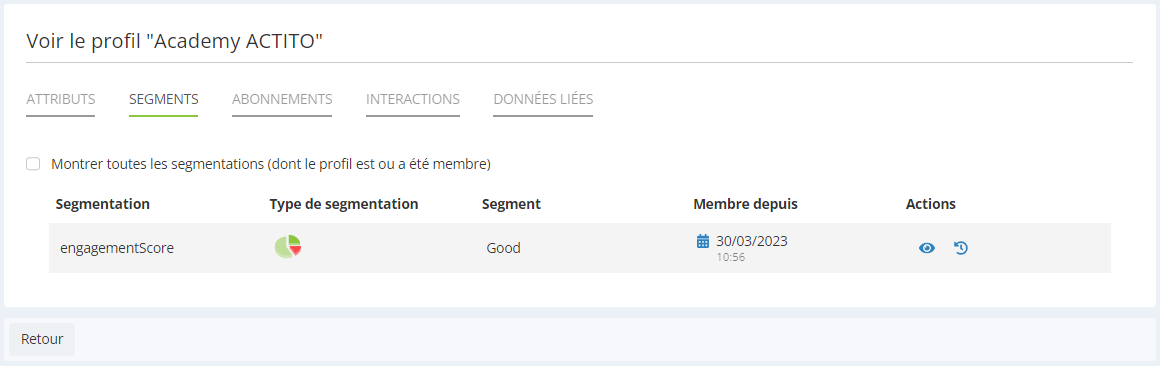Open the ABONNEMENTS tab
The image size is (1160, 366).
click(282, 99)
